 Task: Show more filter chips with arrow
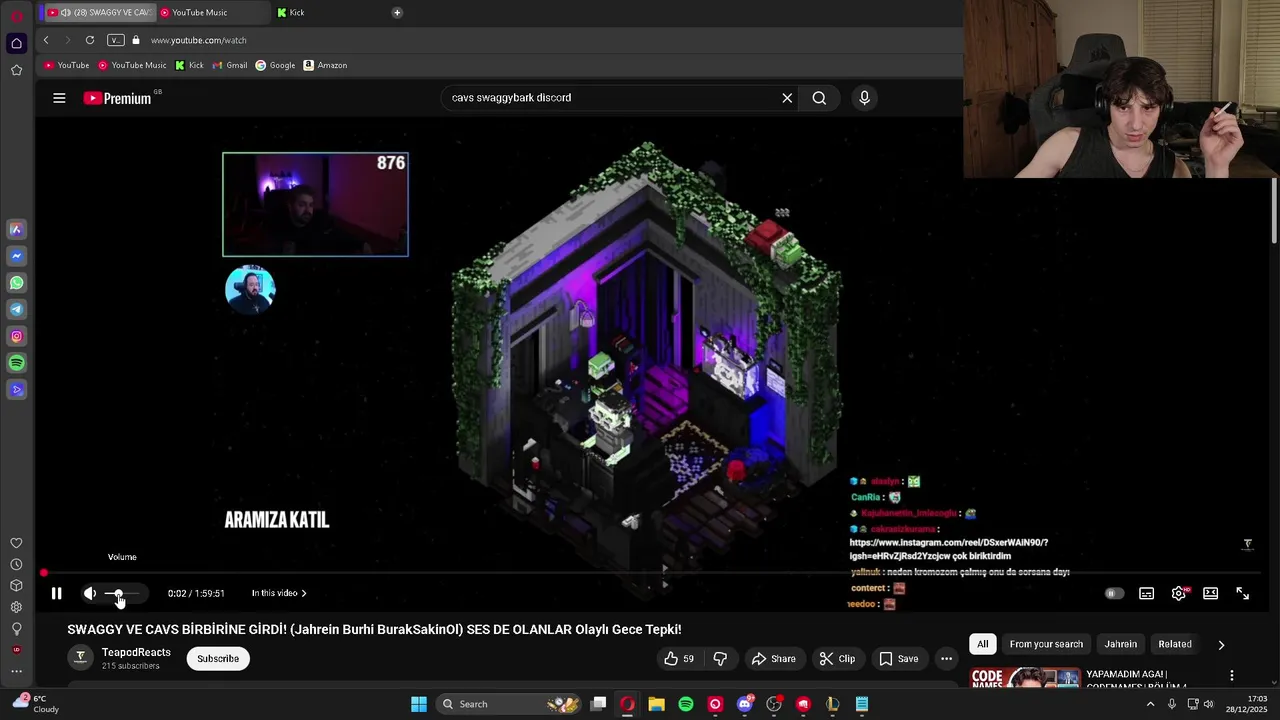click(x=1221, y=645)
